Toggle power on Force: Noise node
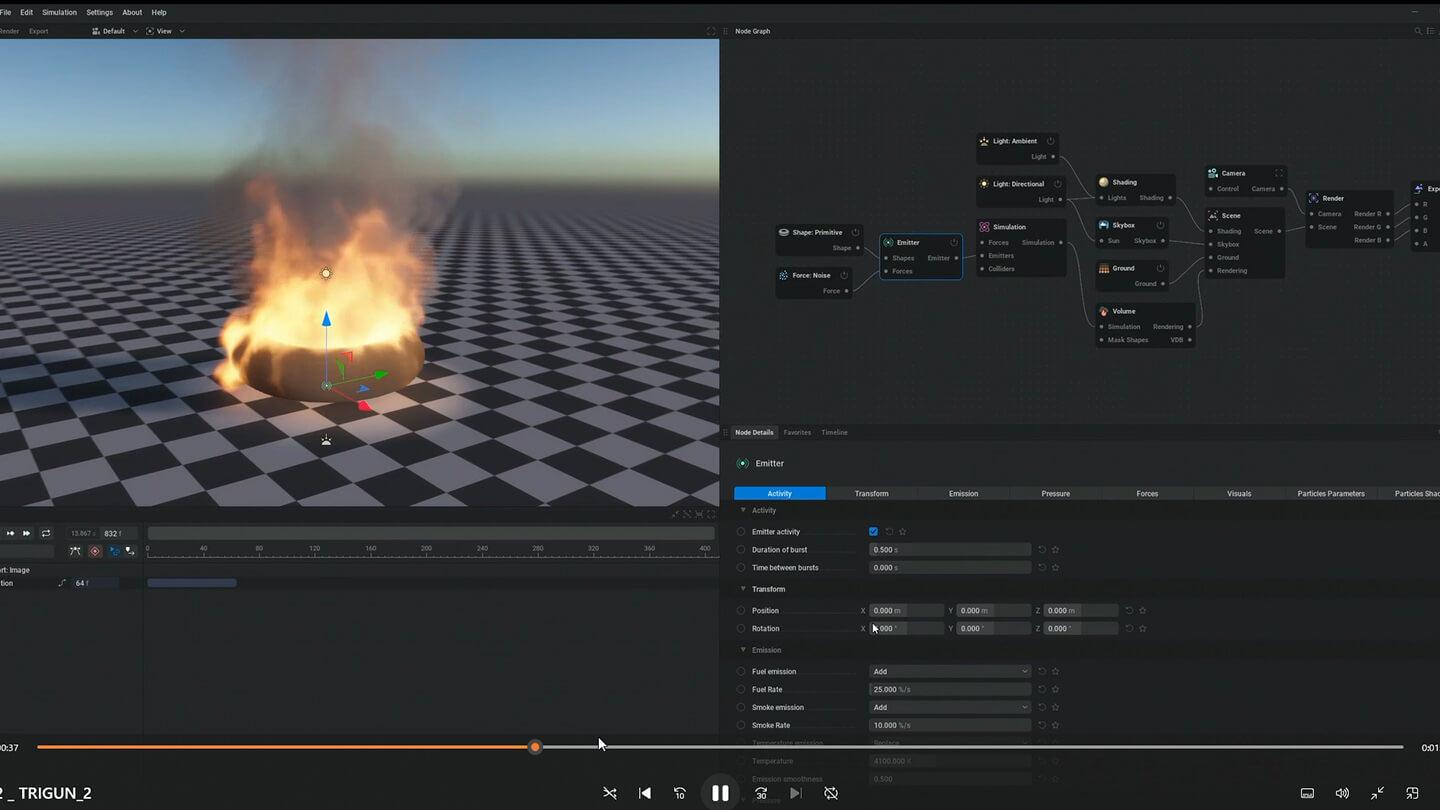Image resolution: width=1440 pixels, height=810 pixels. click(x=844, y=275)
